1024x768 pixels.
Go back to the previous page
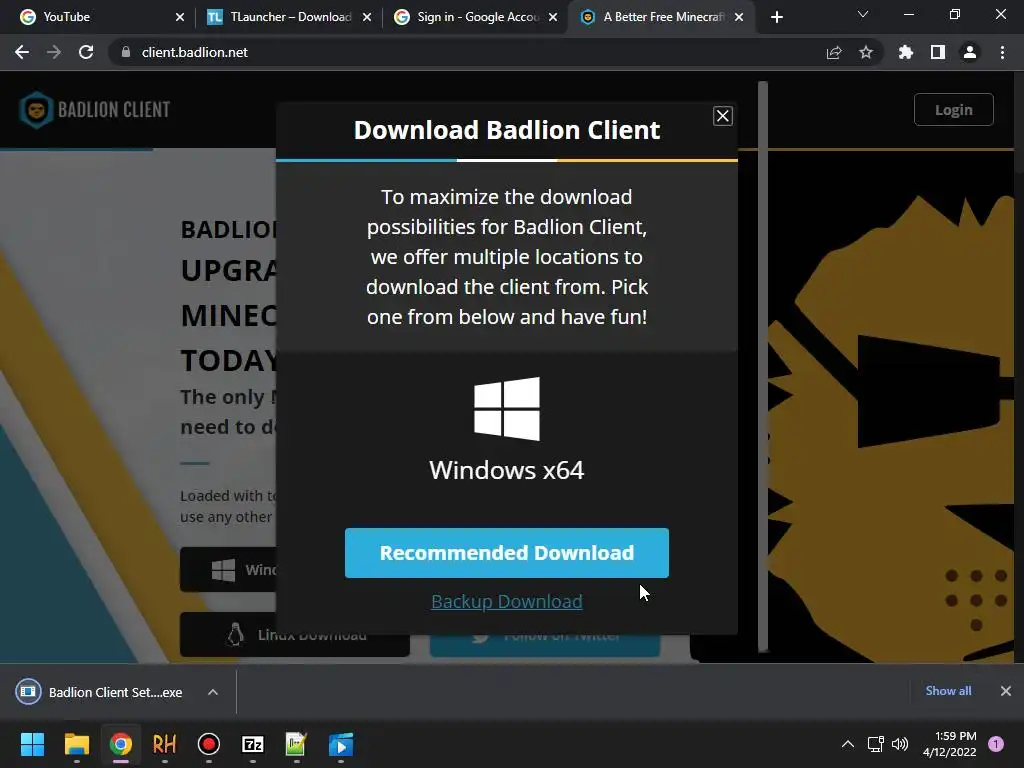(x=22, y=52)
